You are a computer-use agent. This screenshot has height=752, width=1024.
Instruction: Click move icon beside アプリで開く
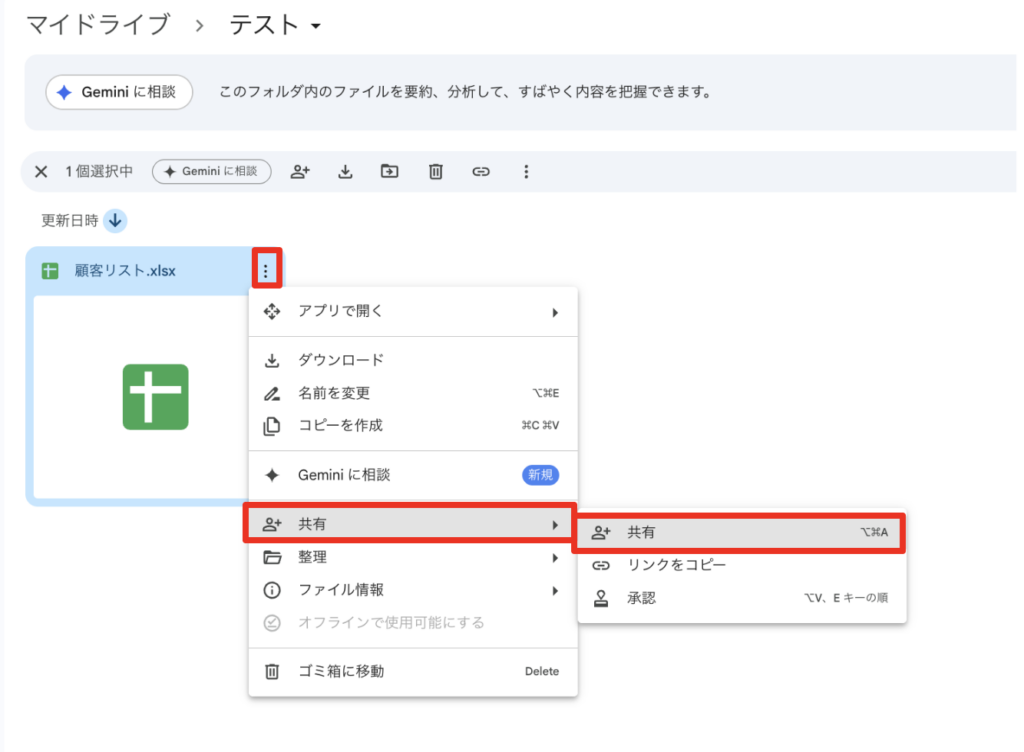click(272, 311)
